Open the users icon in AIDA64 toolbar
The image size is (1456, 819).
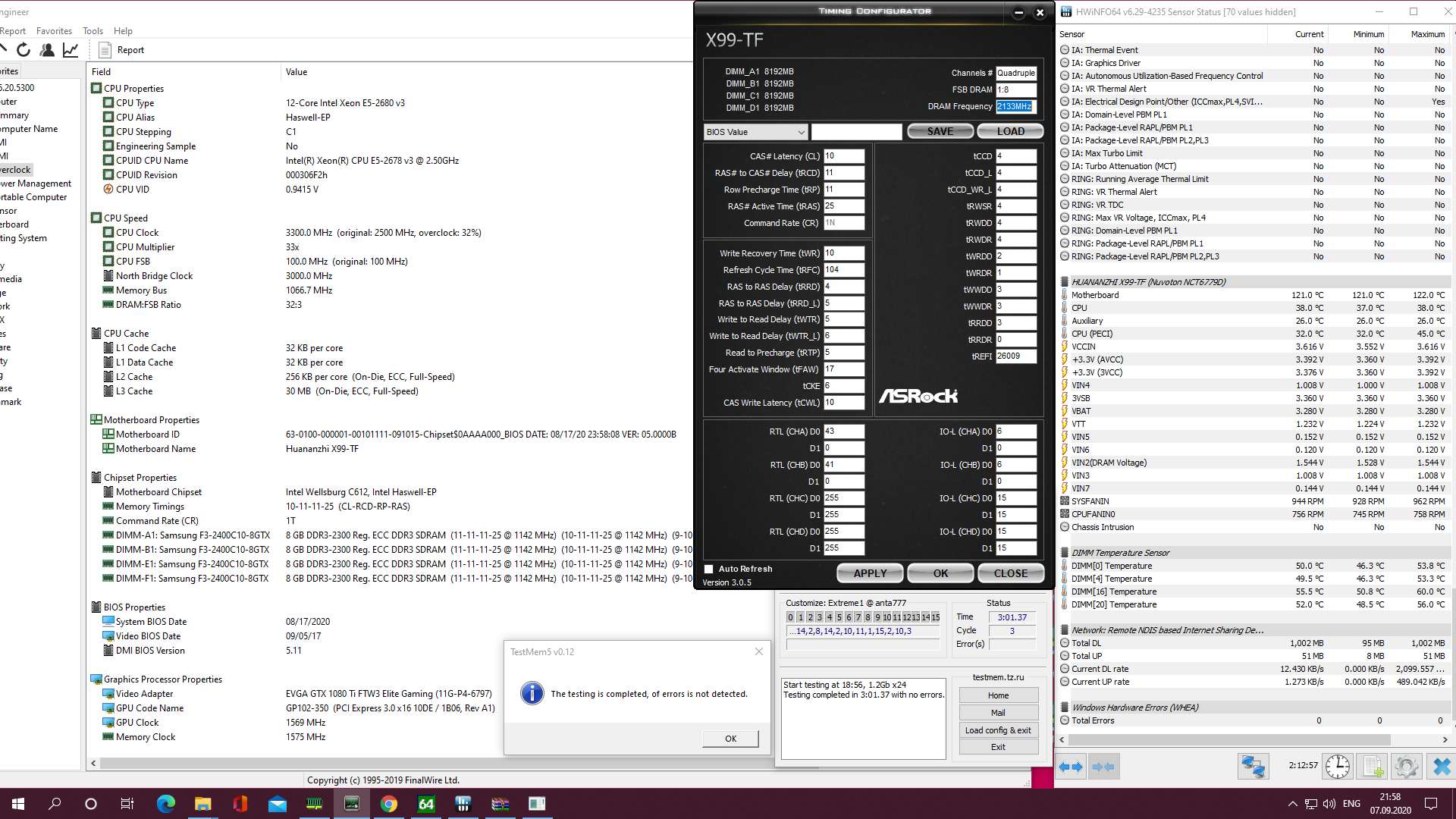[47, 50]
